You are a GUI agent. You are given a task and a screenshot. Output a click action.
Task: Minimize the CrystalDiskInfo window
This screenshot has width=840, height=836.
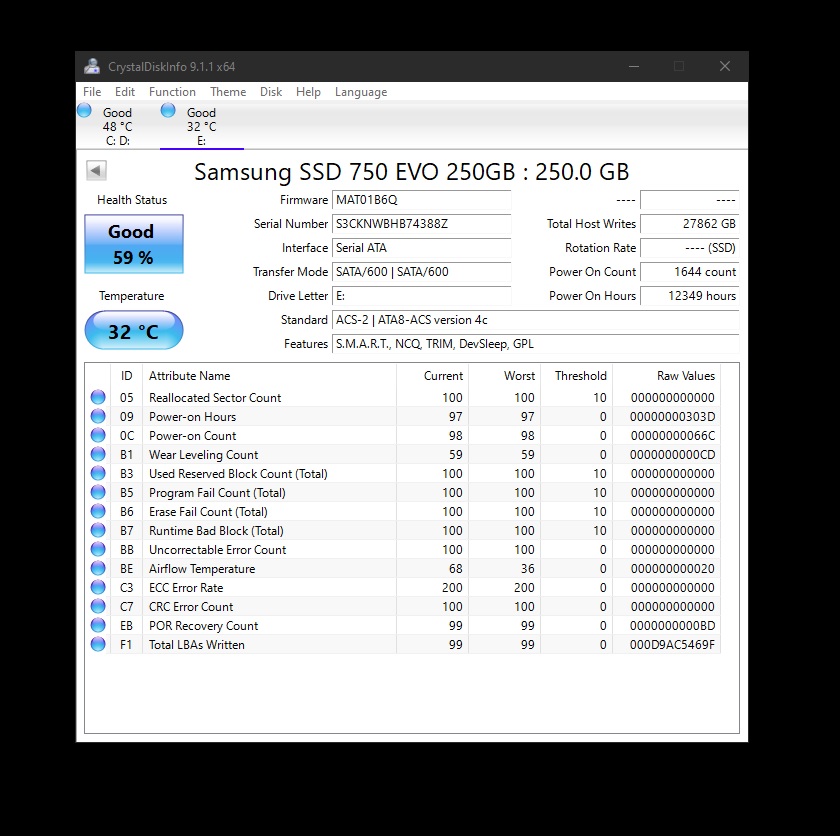coord(634,66)
